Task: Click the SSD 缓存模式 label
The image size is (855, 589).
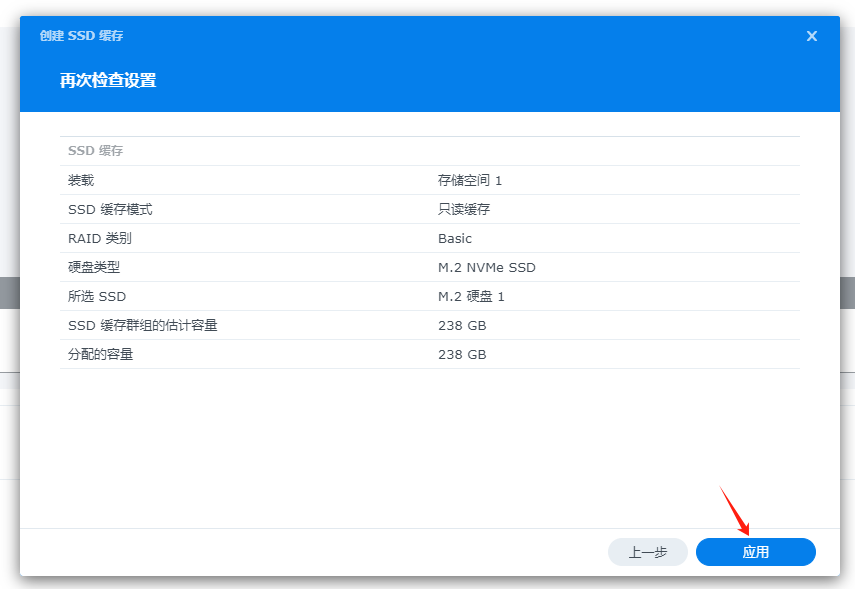Action: [x=110, y=209]
